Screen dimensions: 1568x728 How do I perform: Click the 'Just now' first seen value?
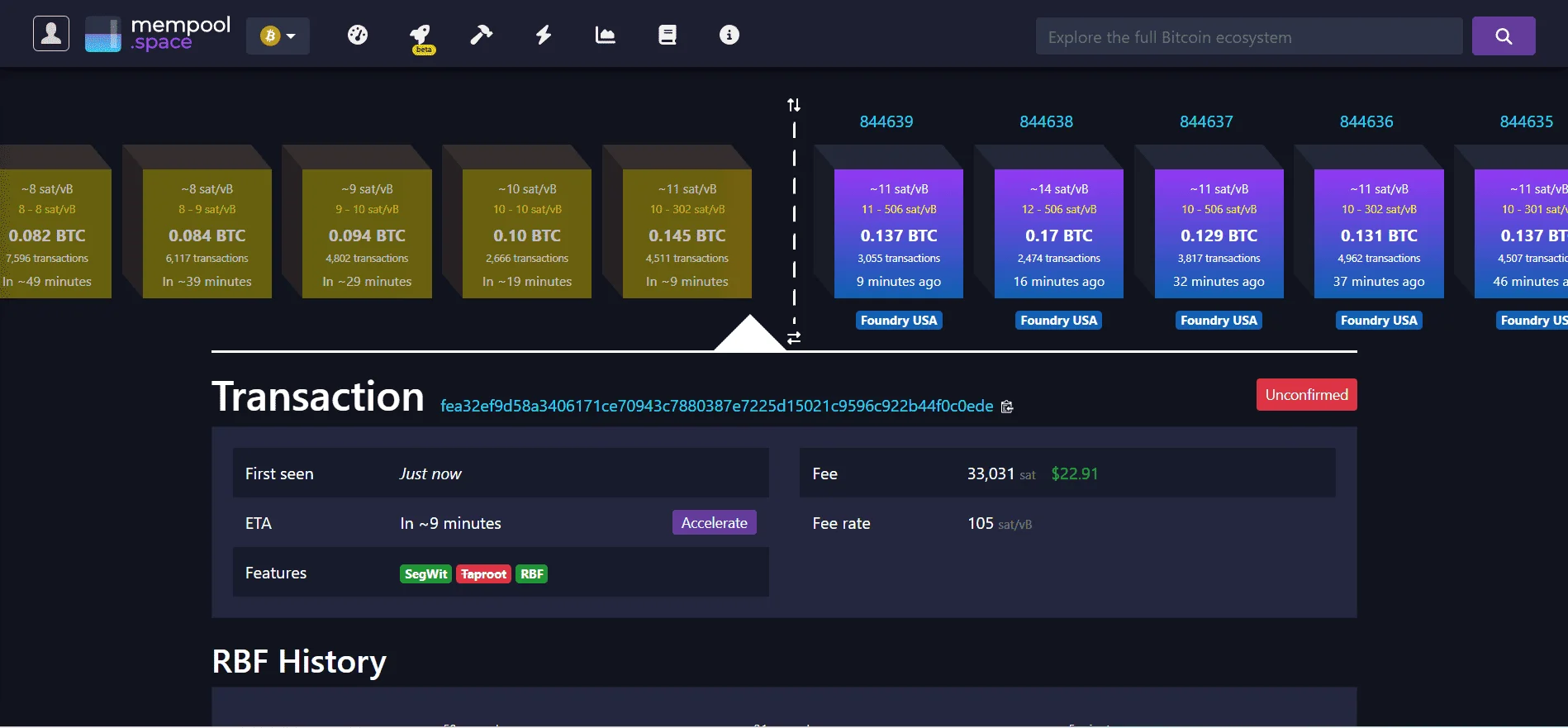430,473
